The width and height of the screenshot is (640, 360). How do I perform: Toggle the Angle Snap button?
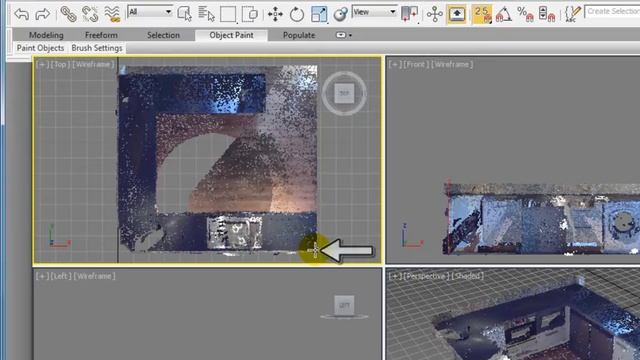504,14
